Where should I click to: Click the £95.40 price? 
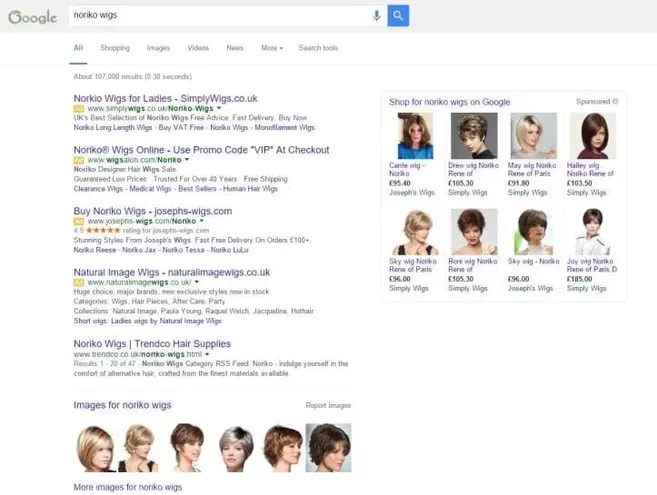tap(400, 183)
